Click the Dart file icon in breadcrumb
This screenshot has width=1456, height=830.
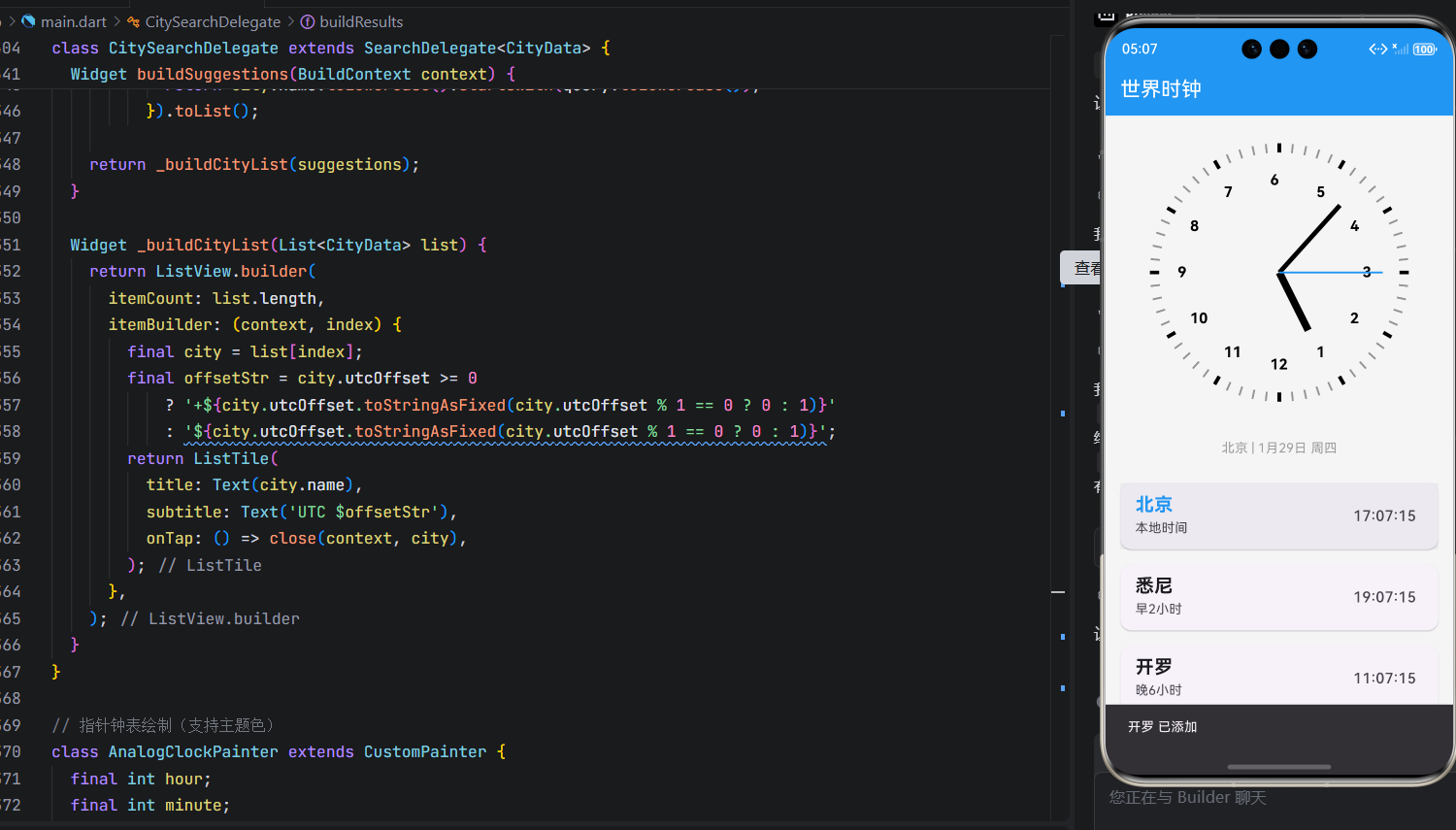(28, 21)
